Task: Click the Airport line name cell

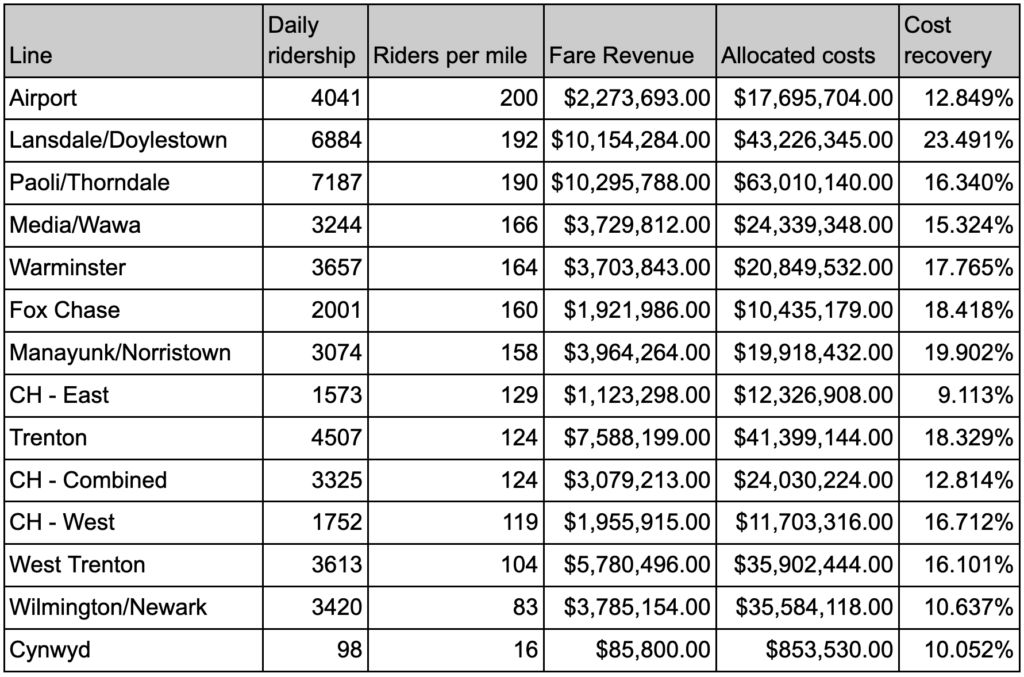Action: click(x=42, y=98)
